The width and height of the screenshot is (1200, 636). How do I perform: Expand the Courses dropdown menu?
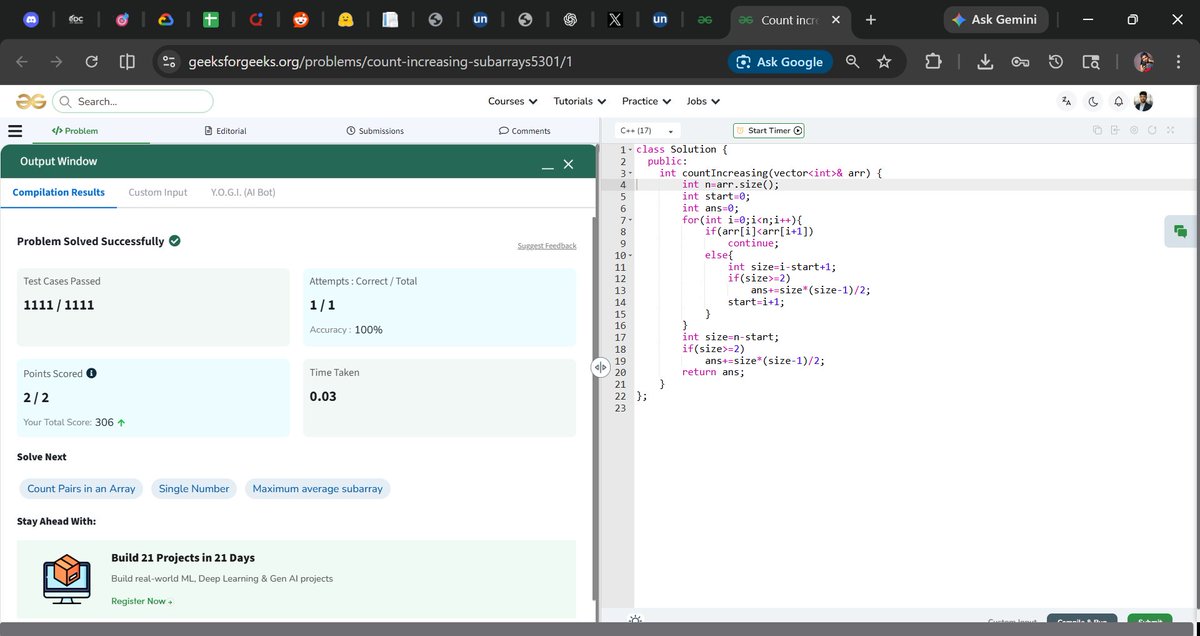512,101
